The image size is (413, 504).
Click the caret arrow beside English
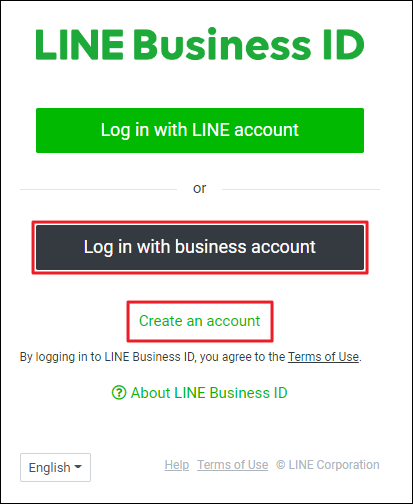pos(78,467)
